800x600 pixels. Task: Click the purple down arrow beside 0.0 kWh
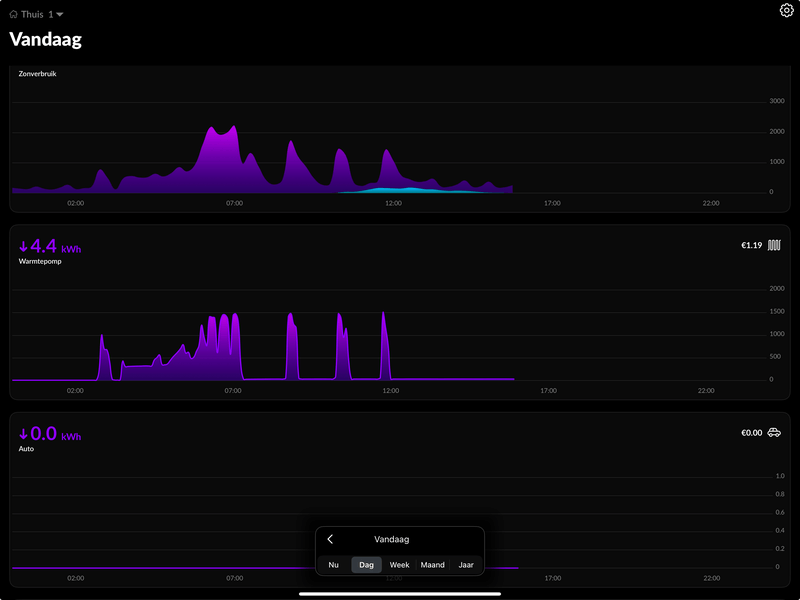tap(23, 435)
